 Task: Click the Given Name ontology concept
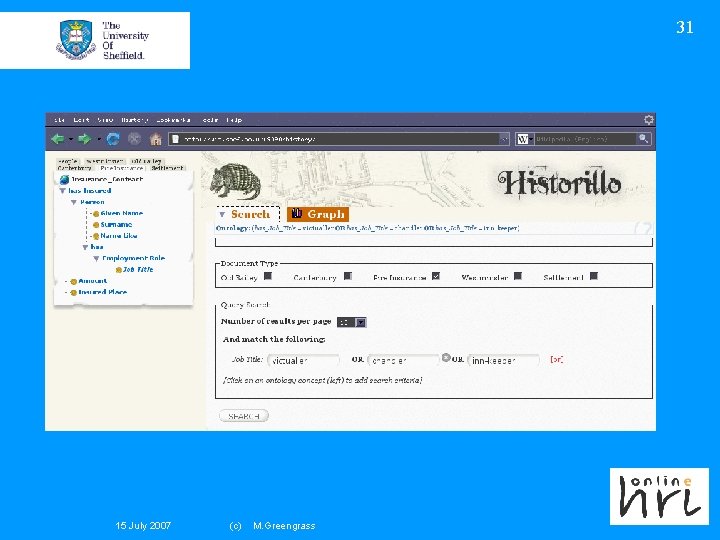click(122, 214)
